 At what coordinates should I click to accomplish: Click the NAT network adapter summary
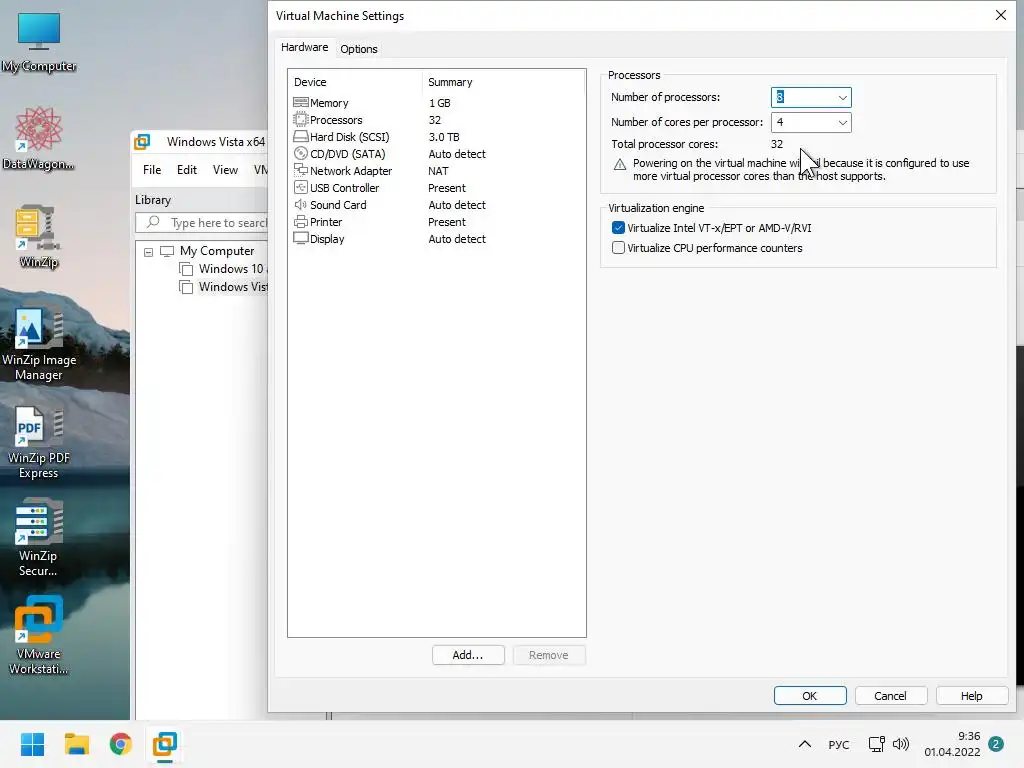[x=438, y=171]
